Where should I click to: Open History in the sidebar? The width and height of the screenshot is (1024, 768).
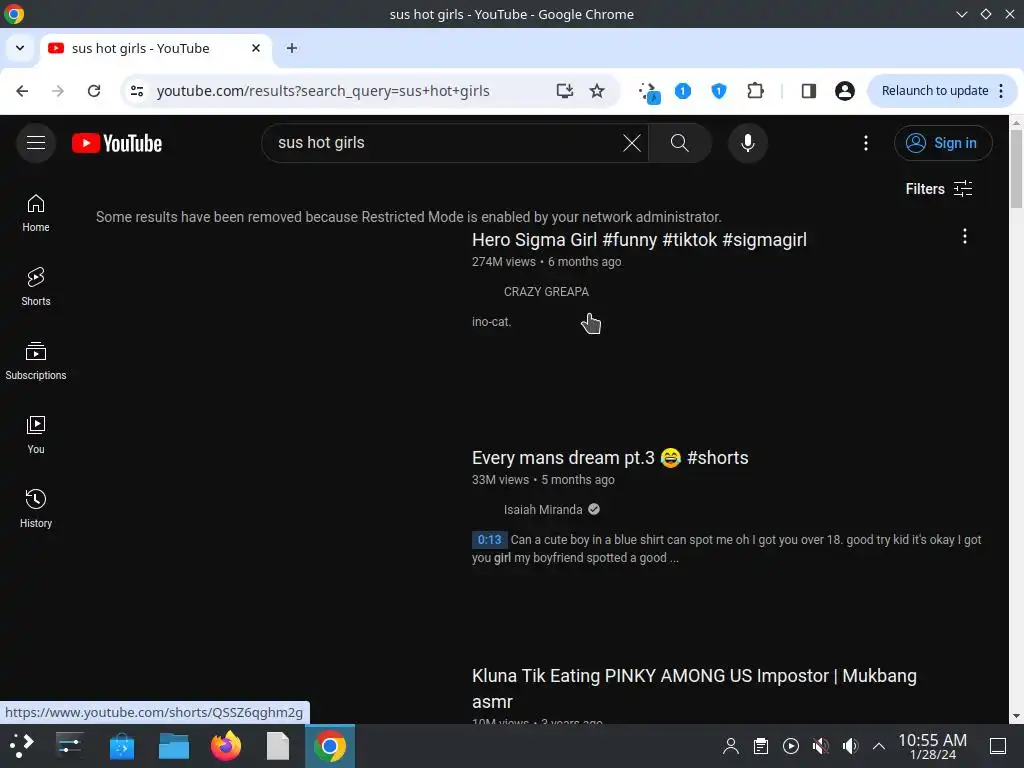point(36,509)
